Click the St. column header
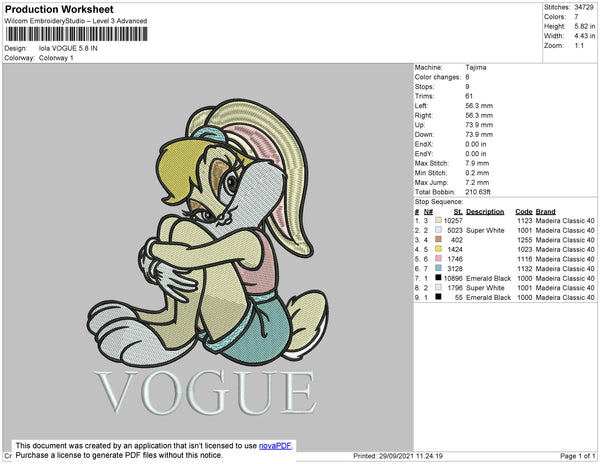 458,212
